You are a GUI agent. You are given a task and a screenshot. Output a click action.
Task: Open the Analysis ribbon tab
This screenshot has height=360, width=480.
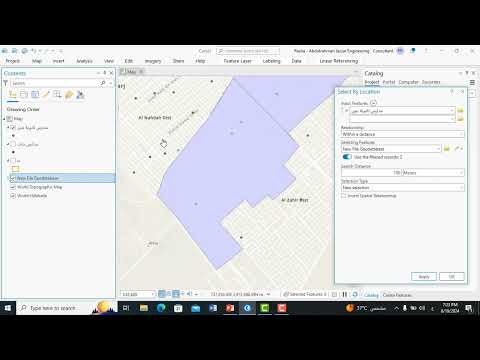tap(84, 61)
